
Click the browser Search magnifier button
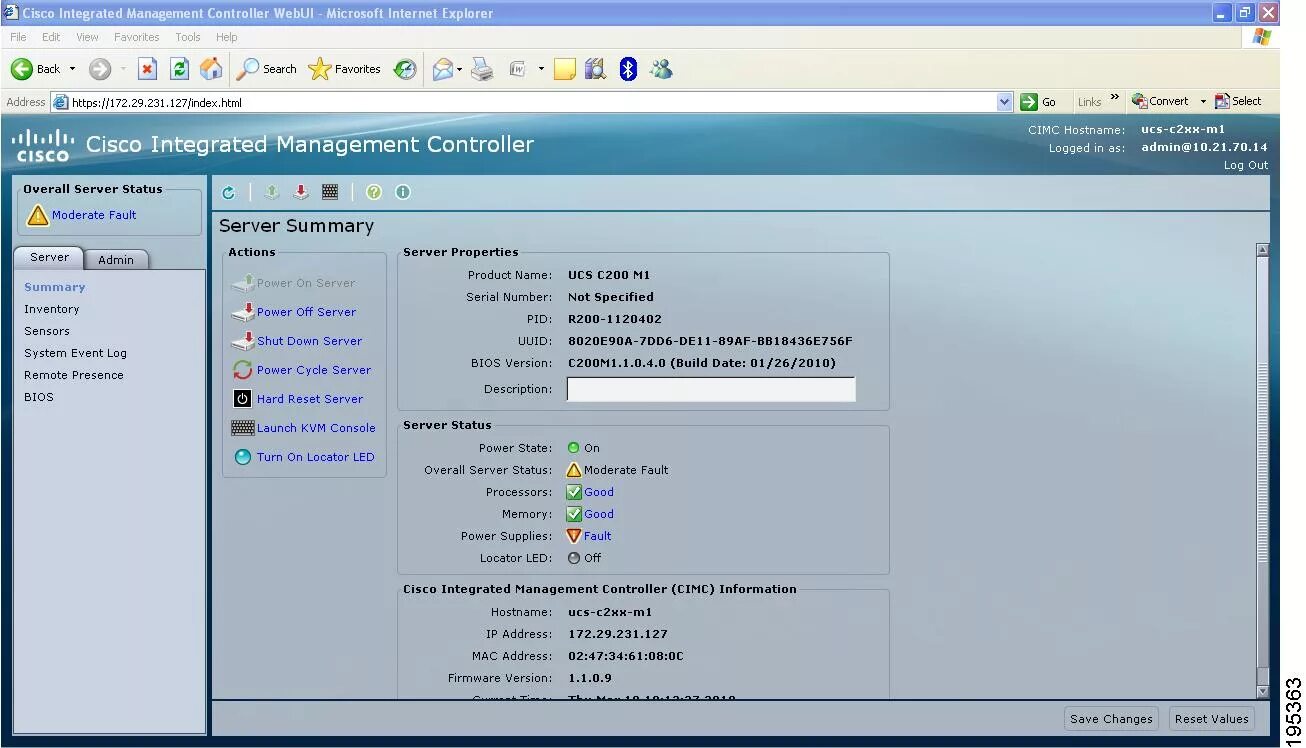point(266,69)
